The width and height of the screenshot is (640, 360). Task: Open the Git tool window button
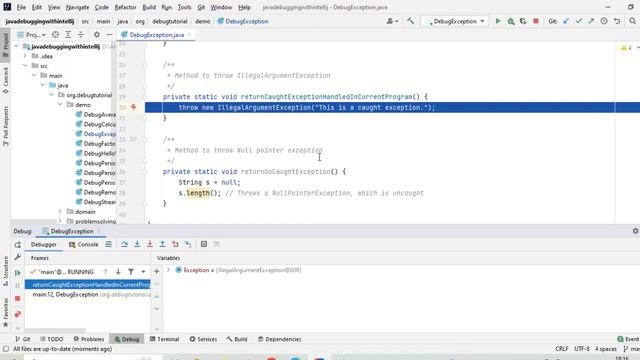23,339
